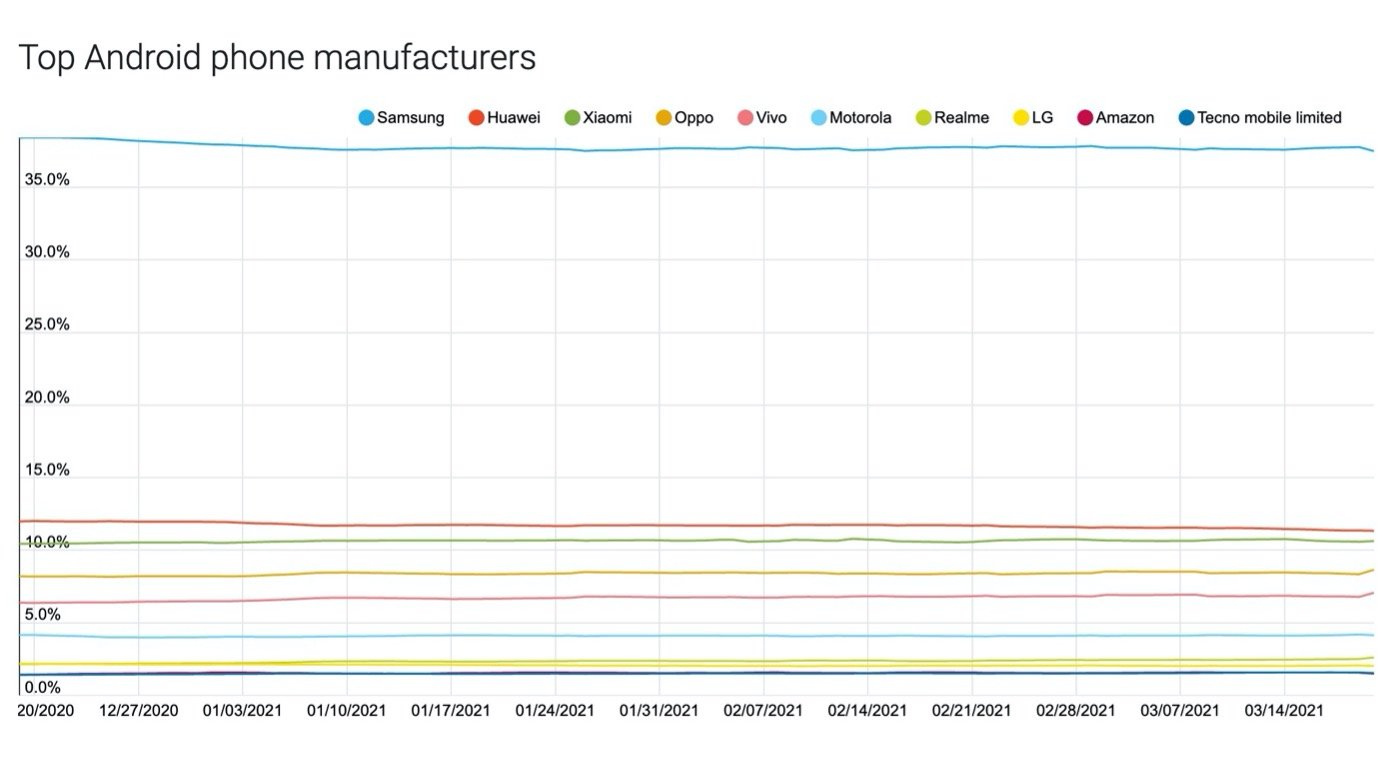
Task: Select the 03/14/2021 date axis label
Action: (1284, 711)
